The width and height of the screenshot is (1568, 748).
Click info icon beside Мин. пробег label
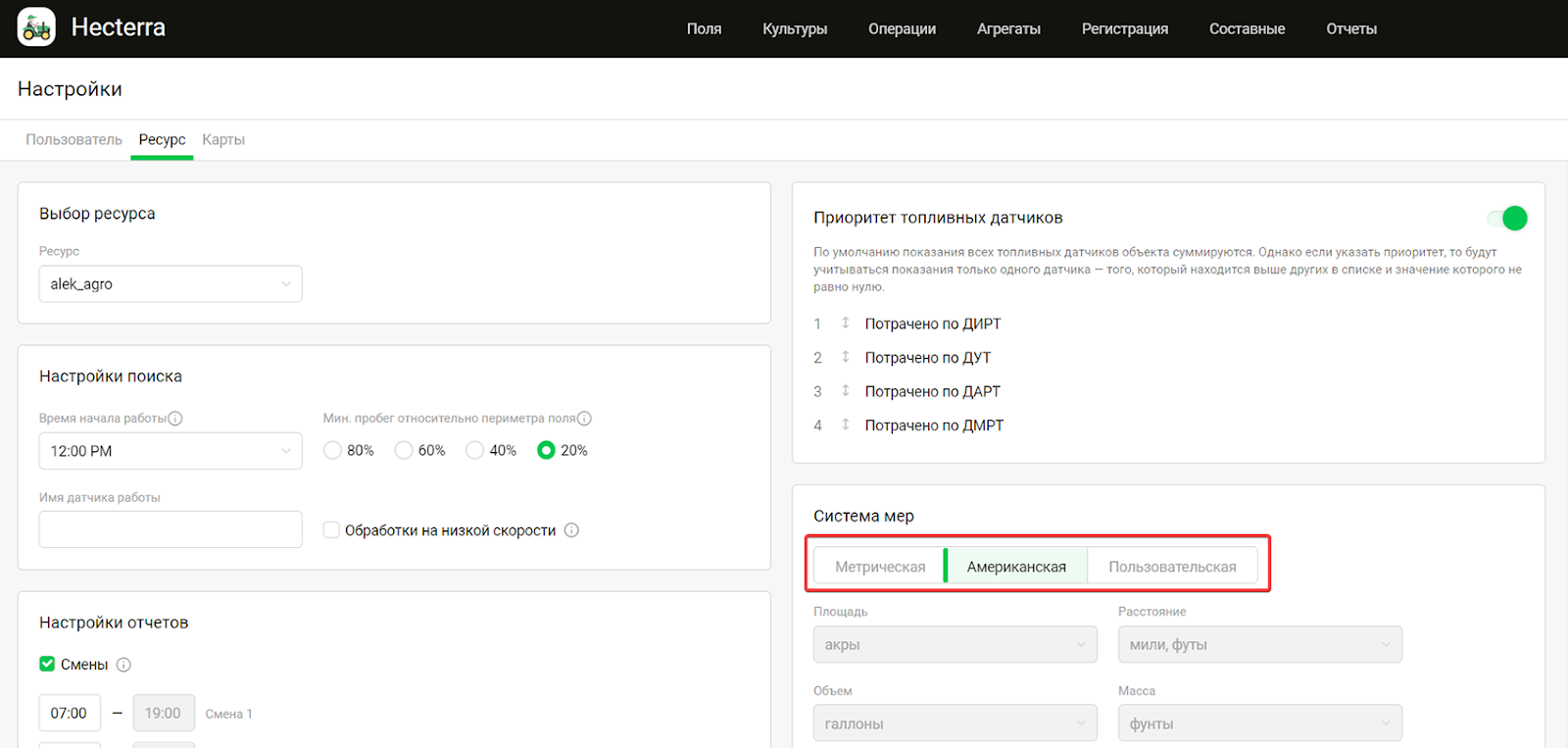(584, 419)
